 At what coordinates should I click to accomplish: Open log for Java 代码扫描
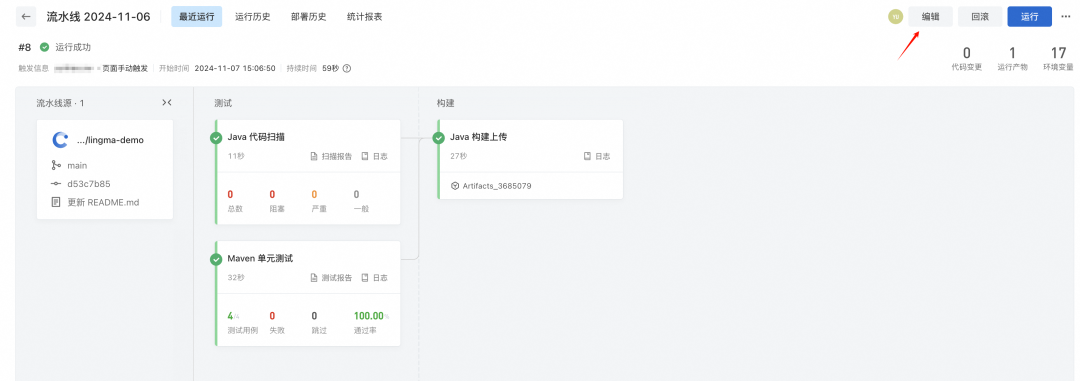[x=375, y=156]
